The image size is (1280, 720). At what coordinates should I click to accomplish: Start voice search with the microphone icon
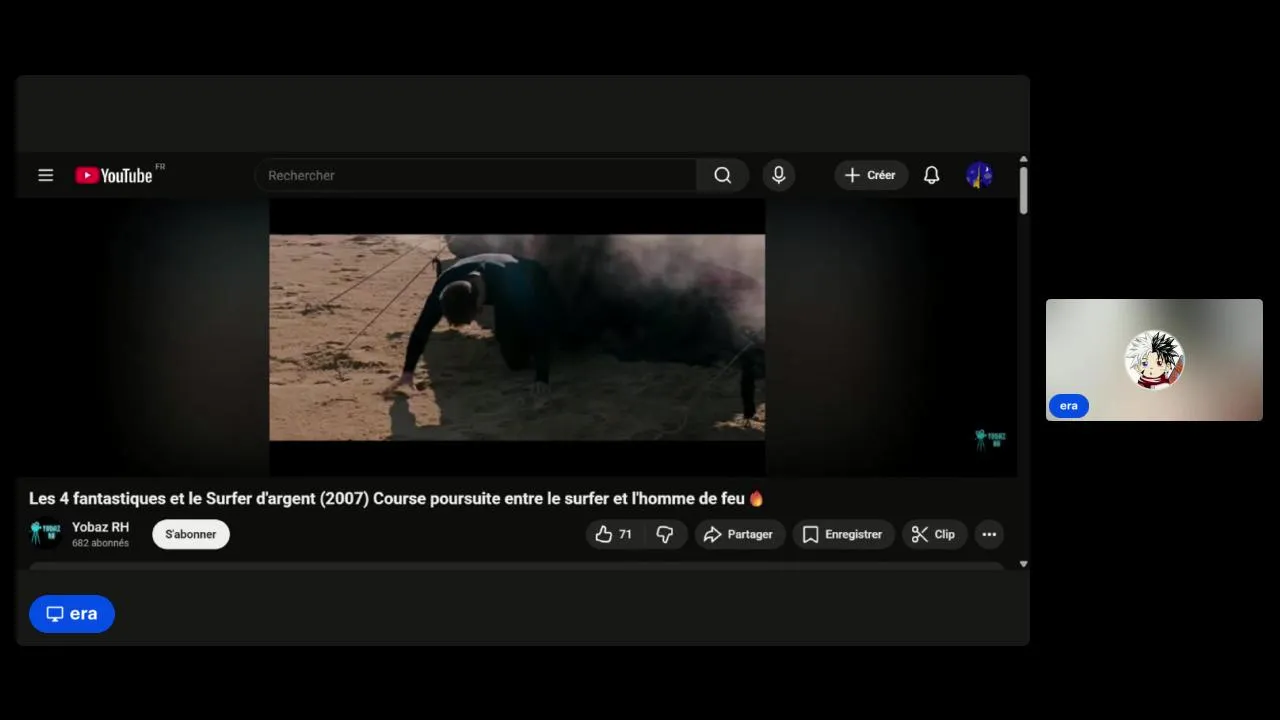(x=779, y=175)
